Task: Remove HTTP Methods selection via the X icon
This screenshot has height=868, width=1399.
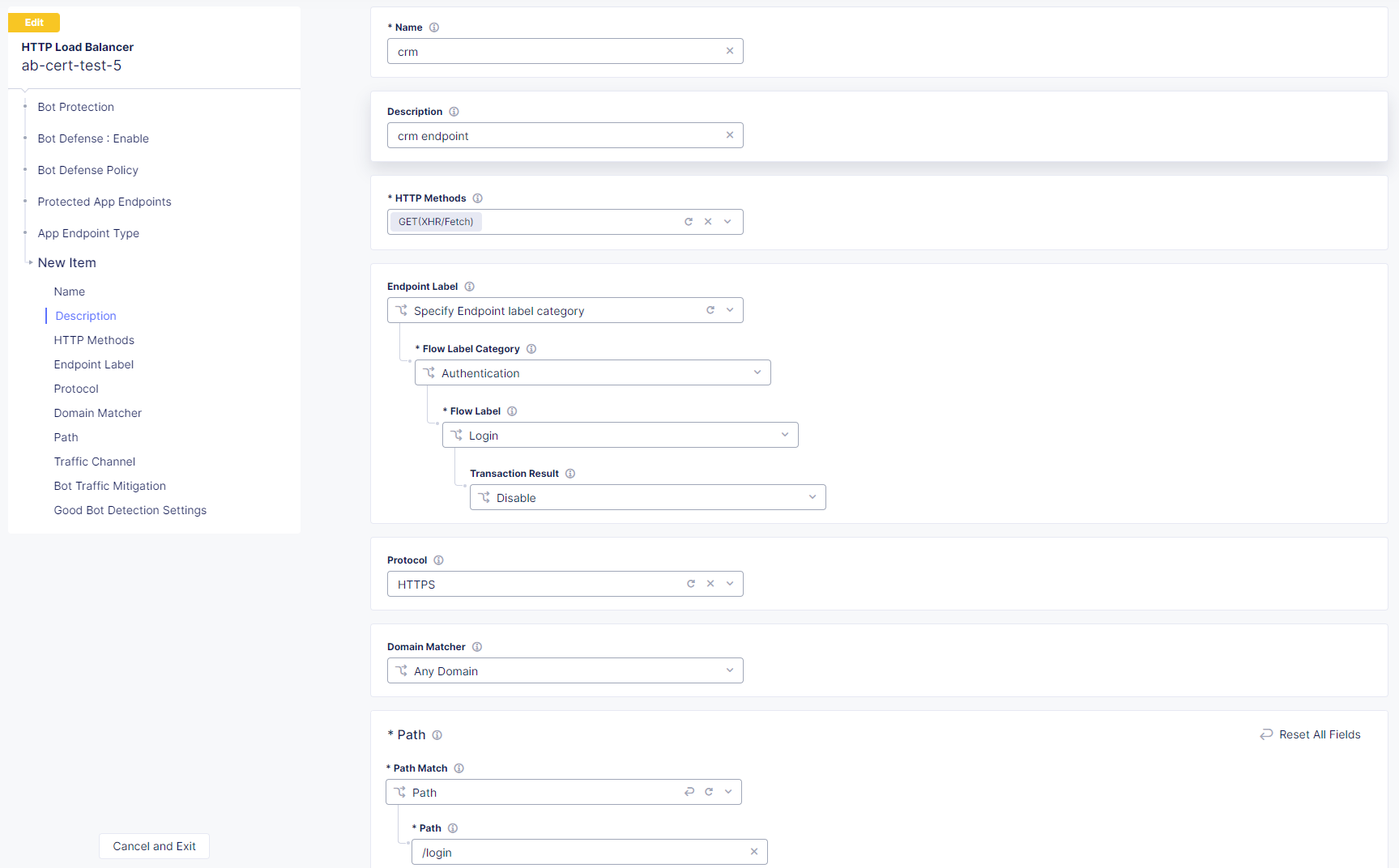Action: [708, 221]
